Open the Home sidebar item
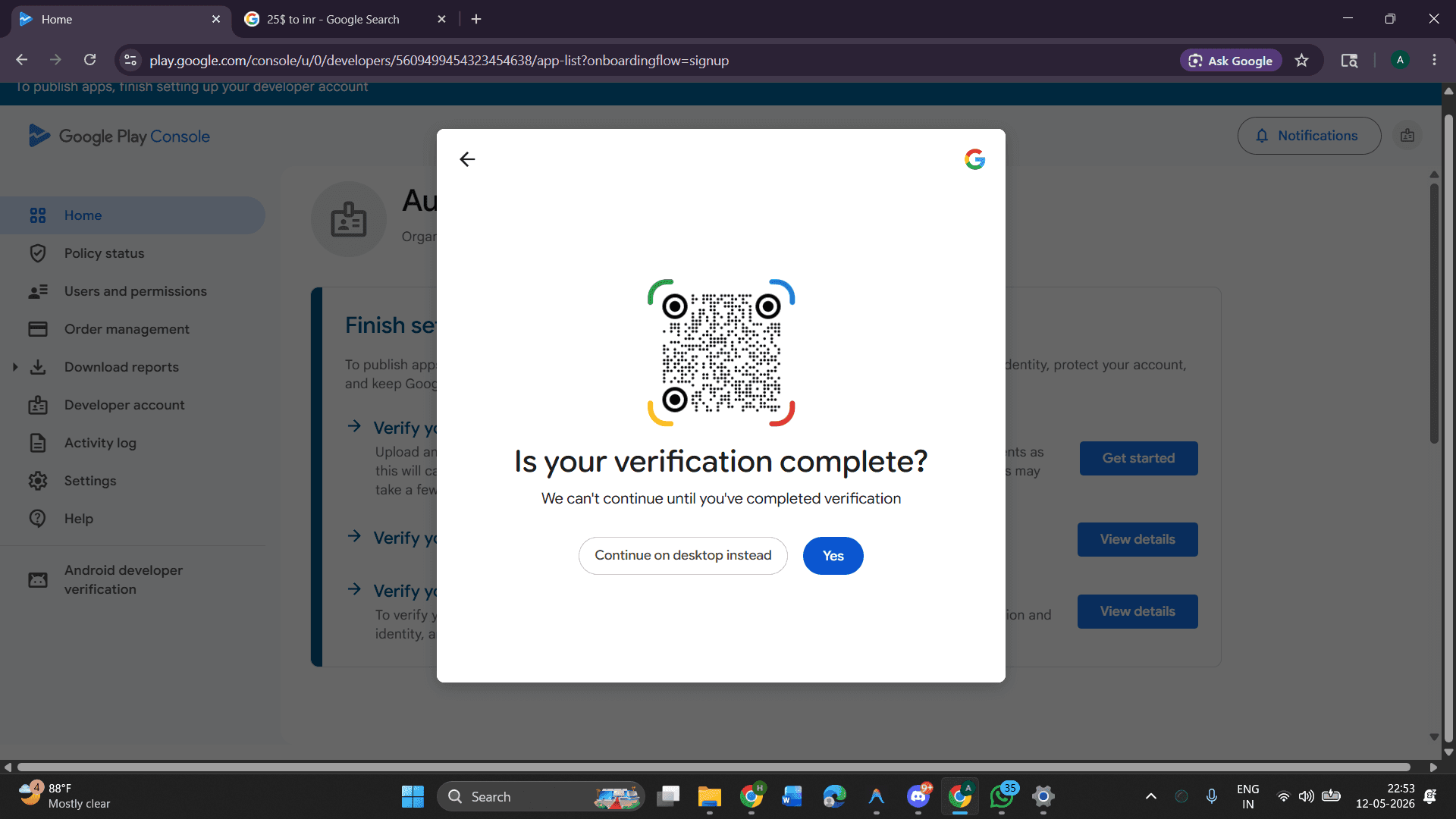The image size is (1456, 819). pyautogui.click(x=133, y=215)
